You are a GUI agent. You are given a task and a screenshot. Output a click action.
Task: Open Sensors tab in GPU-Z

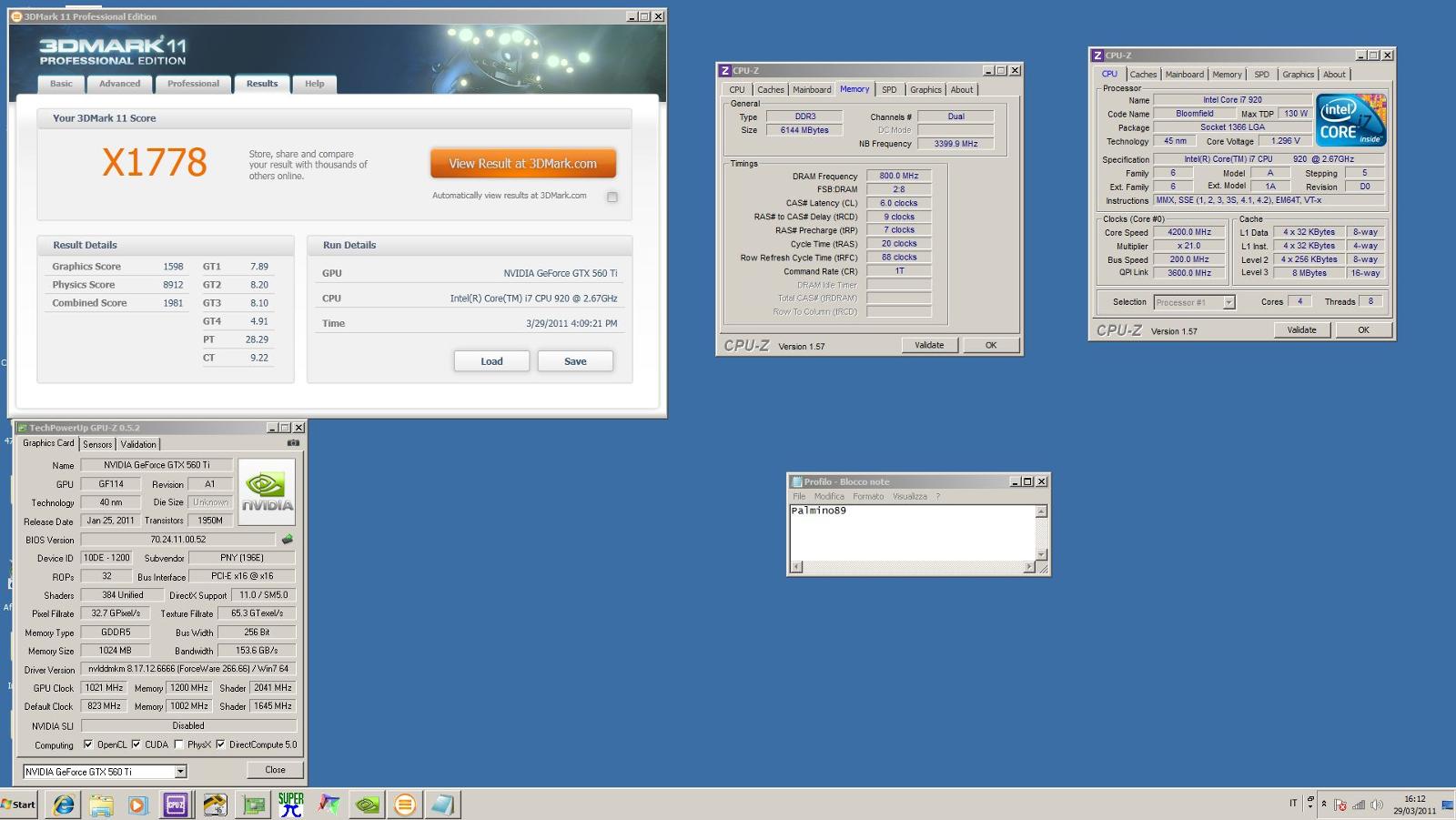97,444
